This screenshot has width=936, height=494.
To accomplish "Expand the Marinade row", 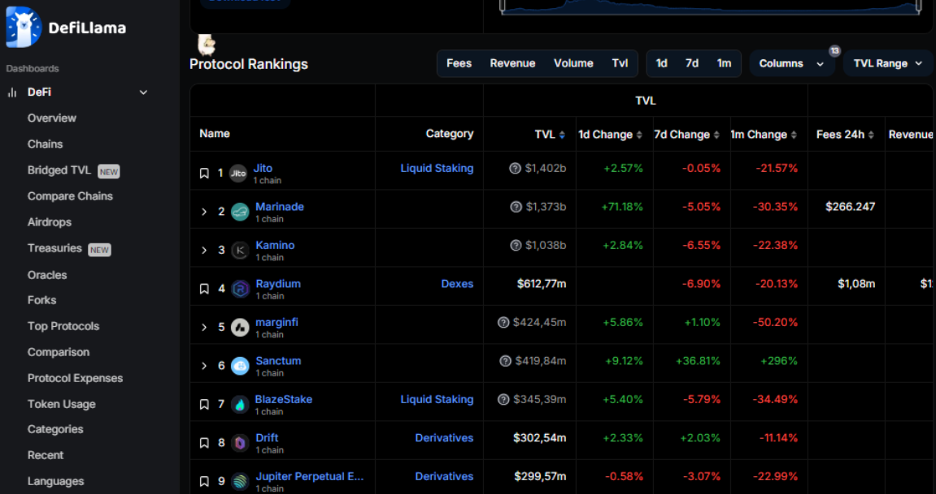I will [204, 212].
